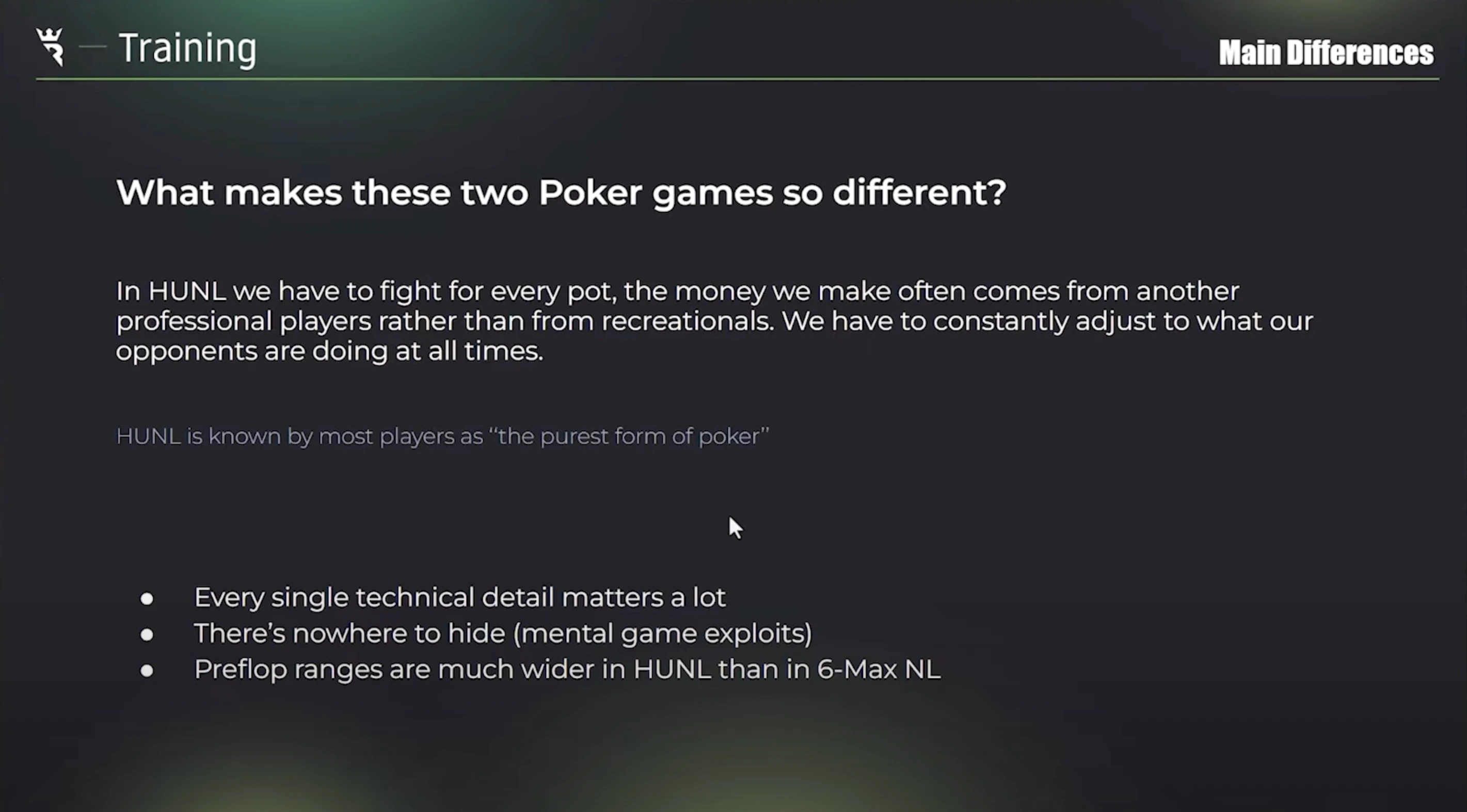Select 'Every single technical detail matters' line
This screenshot has width=1467, height=812.
pyautogui.click(x=459, y=597)
